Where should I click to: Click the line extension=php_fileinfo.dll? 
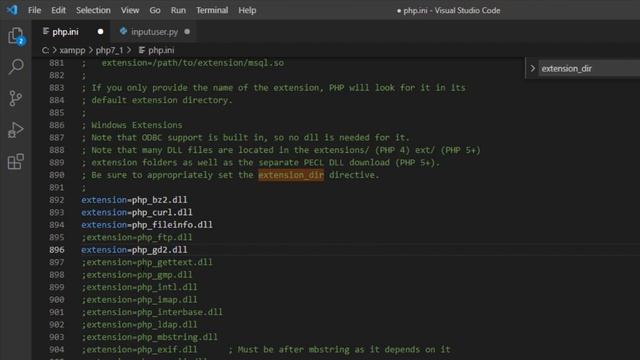pyautogui.click(x=147, y=224)
